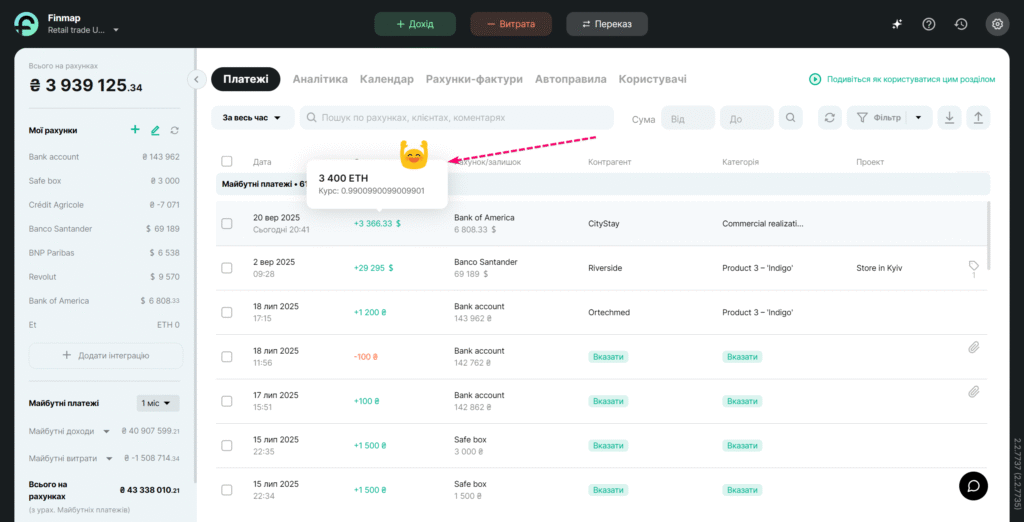Click the green Дохід button
Viewport: 1024px width, 522px height.
(x=415, y=24)
